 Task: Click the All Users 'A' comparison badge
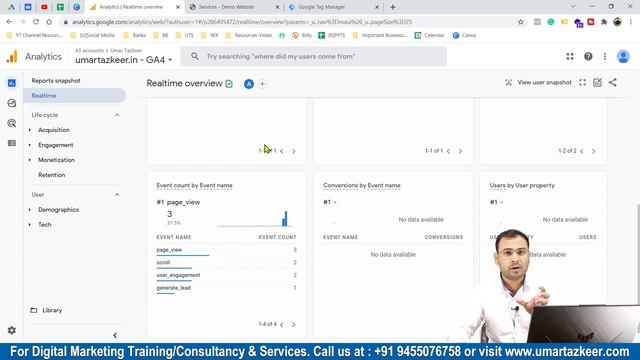[x=249, y=84]
